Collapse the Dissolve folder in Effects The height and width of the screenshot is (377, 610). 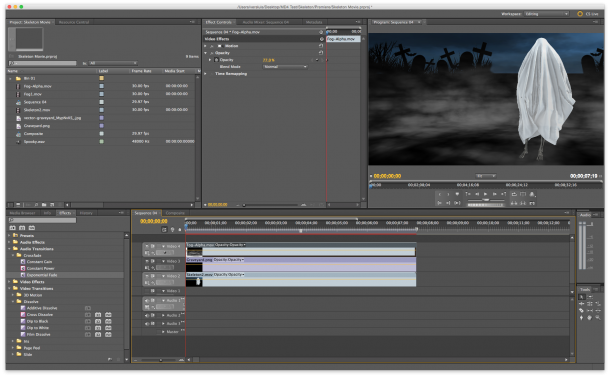(13, 302)
